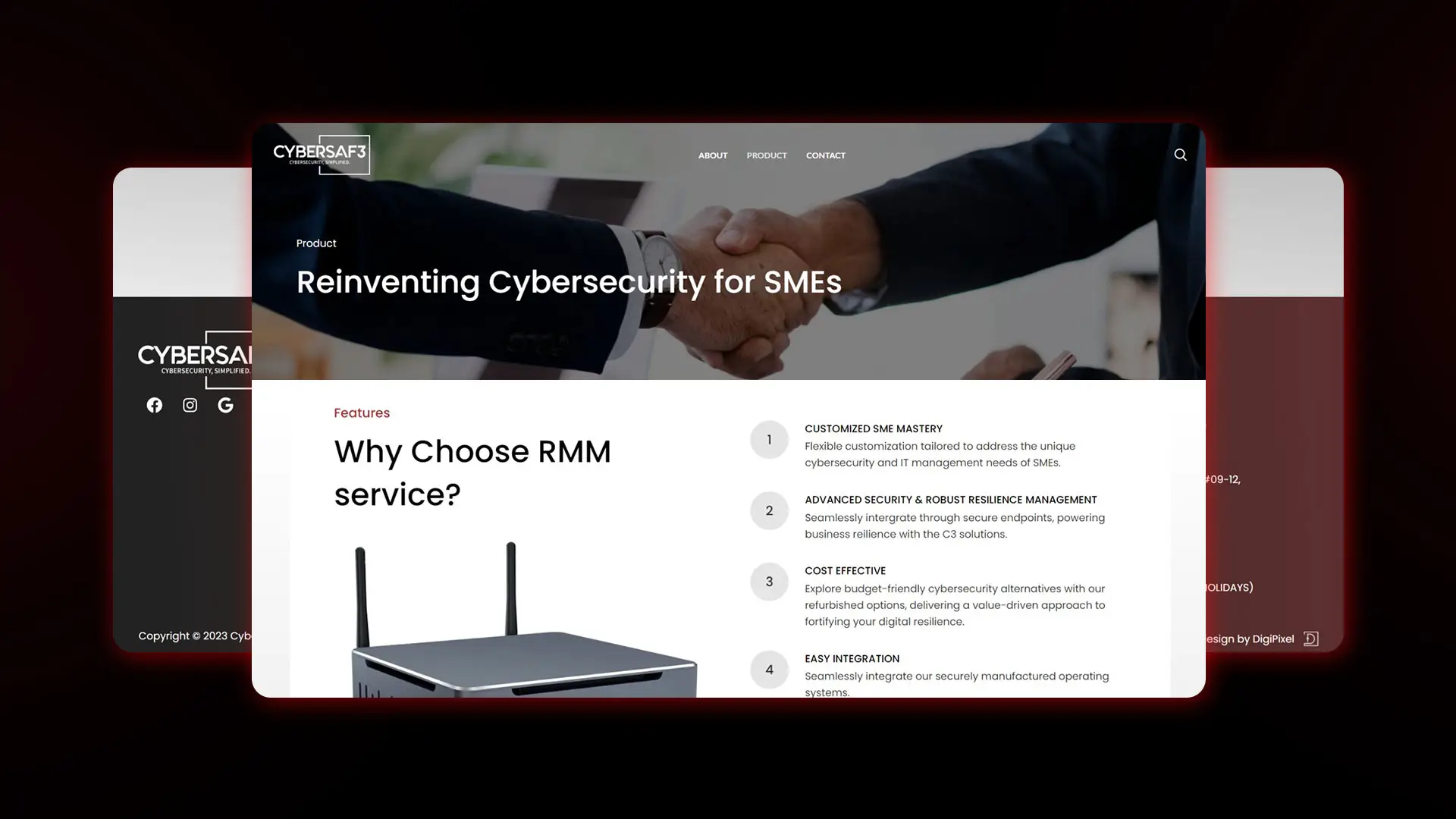Click feature number 3 circle icon
This screenshot has width=1456, height=819.
pos(768,581)
